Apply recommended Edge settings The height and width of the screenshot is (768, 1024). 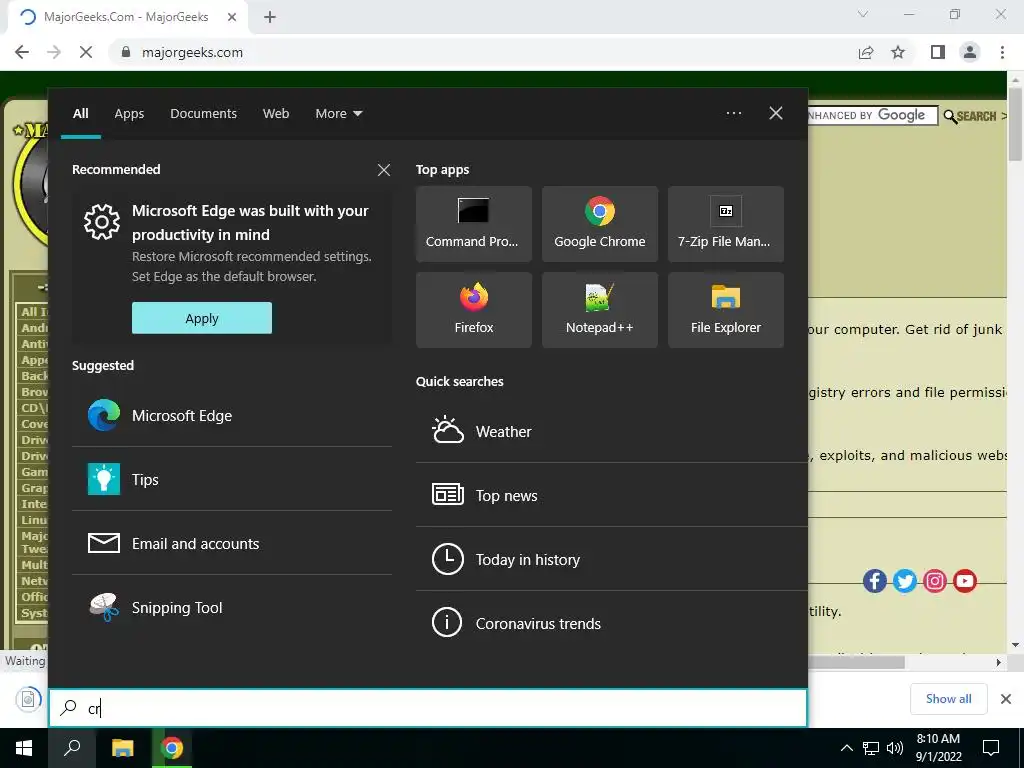(202, 318)
